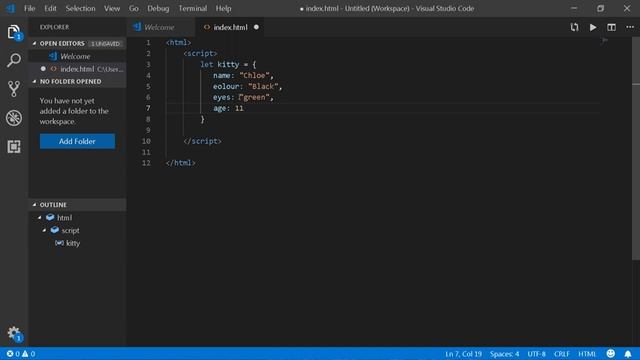Click the Run play icon in editor toolbar
640x360 pixels.
point(593,27)
